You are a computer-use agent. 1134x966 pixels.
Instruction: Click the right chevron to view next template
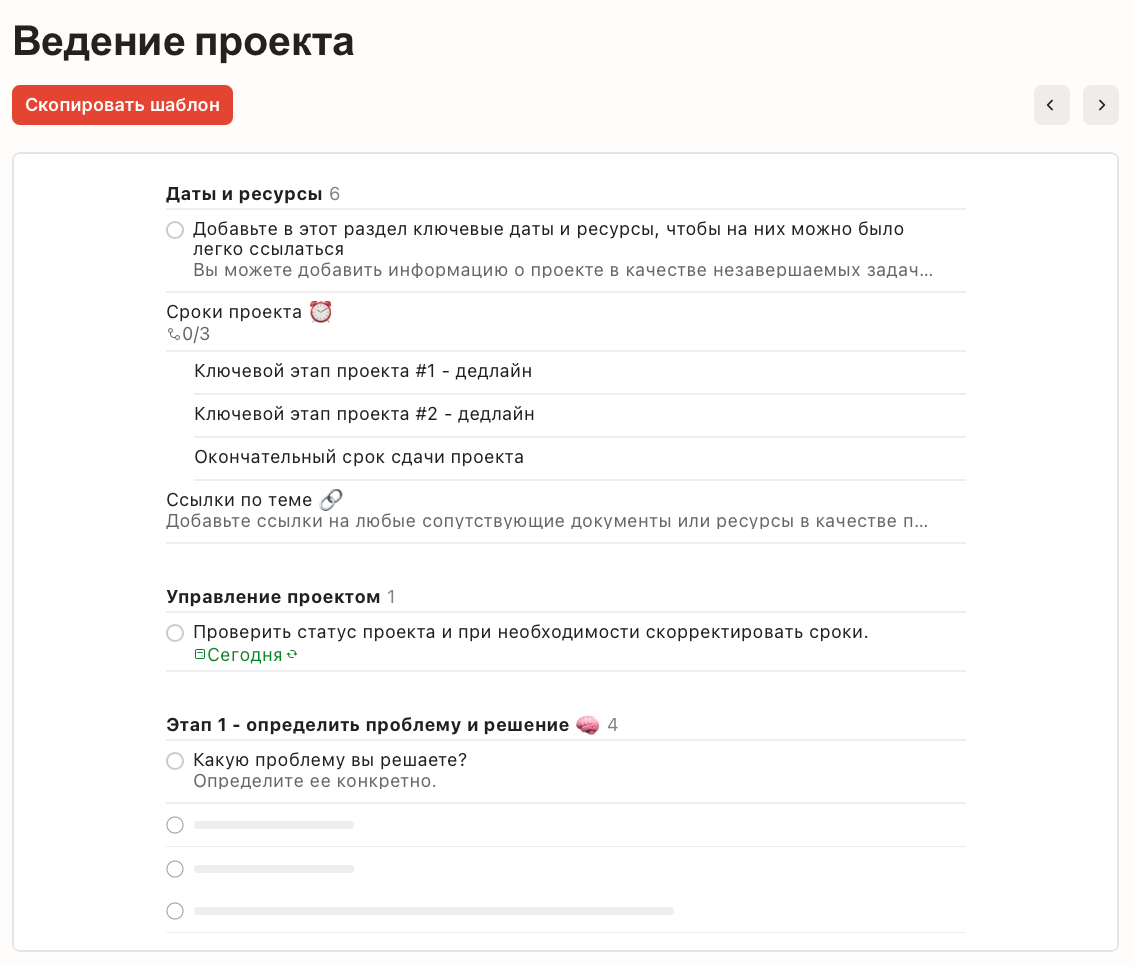[x=1100, y=105]
